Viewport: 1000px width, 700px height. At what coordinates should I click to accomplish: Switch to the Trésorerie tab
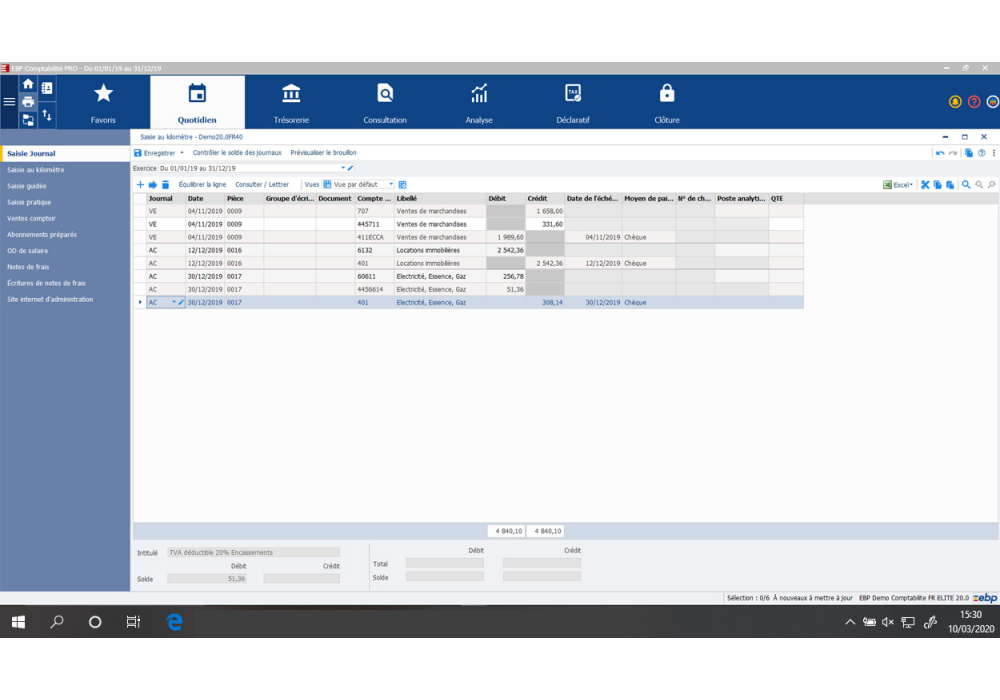291,103
